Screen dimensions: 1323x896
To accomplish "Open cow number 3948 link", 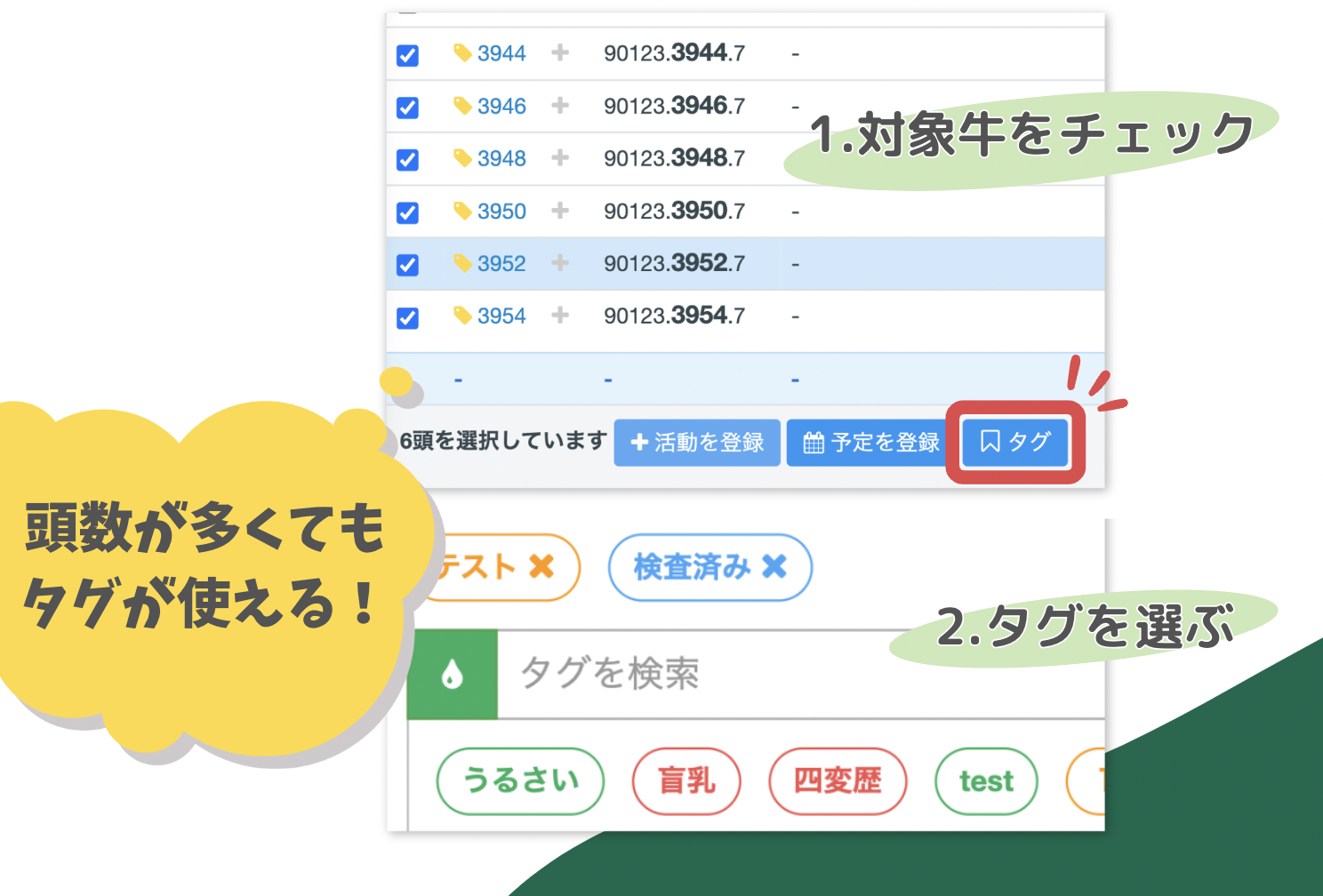I will click(501, 158).
